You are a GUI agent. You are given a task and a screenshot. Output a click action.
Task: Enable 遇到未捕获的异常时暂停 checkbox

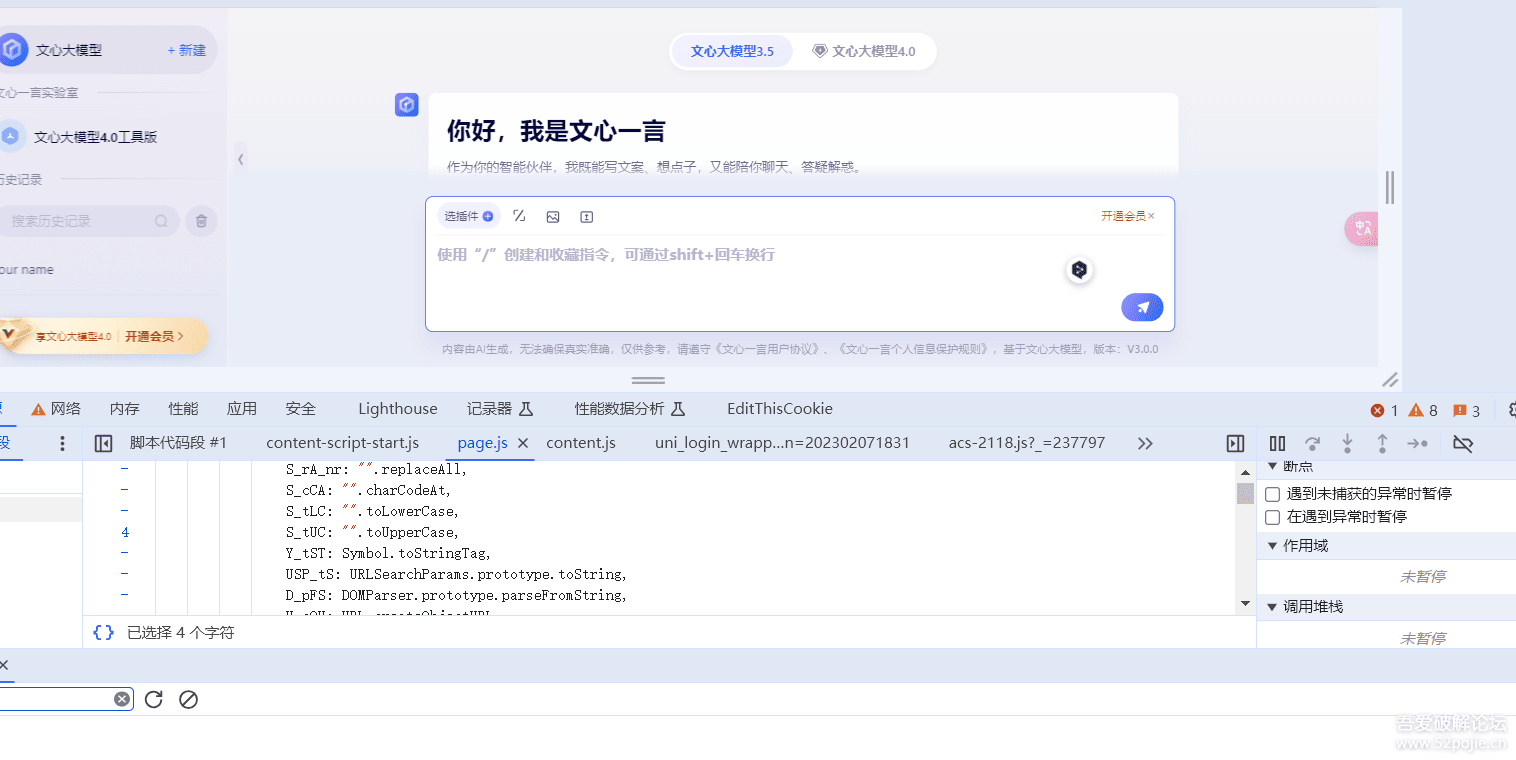(1273, 494)
